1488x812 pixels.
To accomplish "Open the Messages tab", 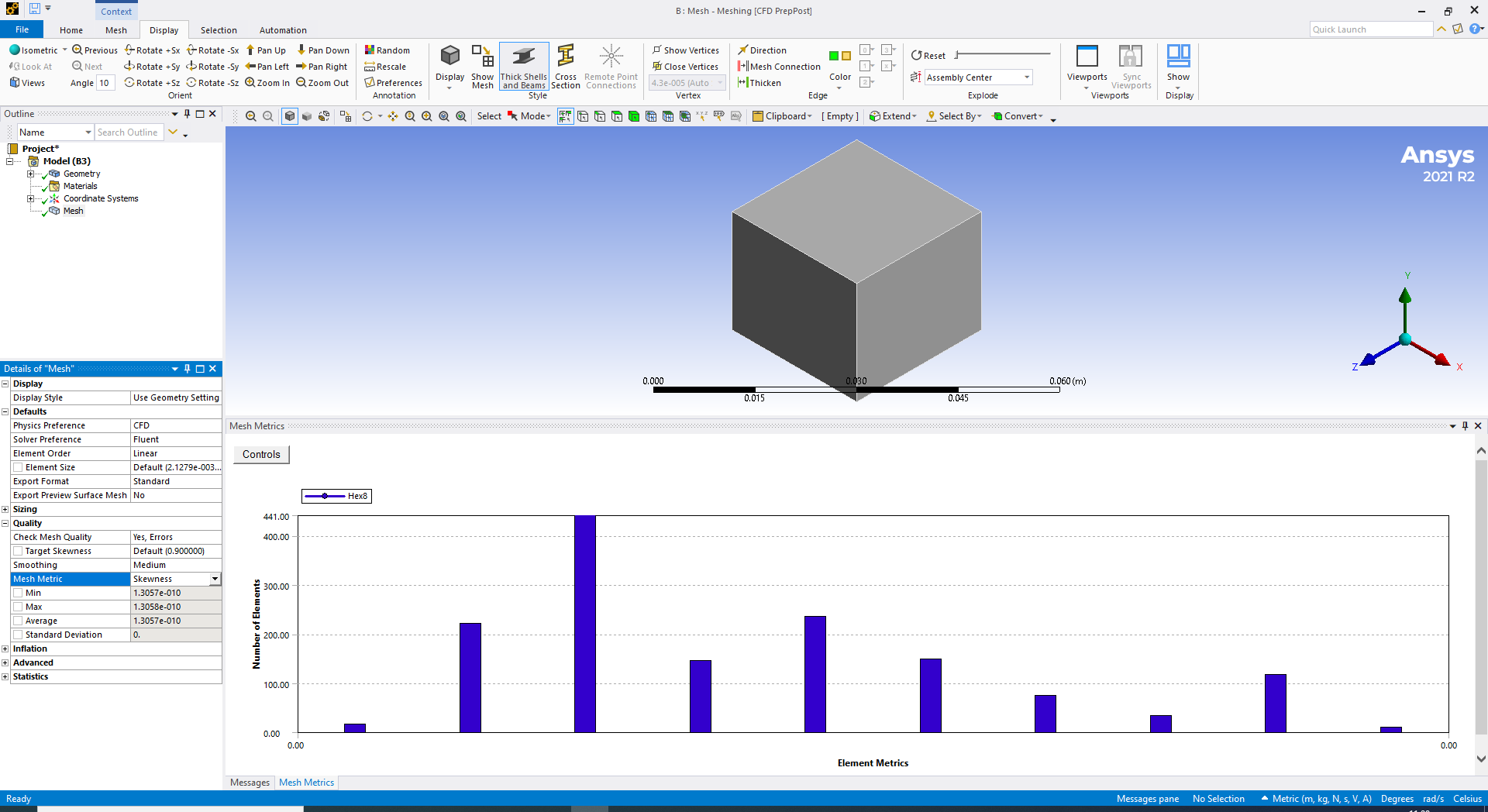I will click(250, 783).
